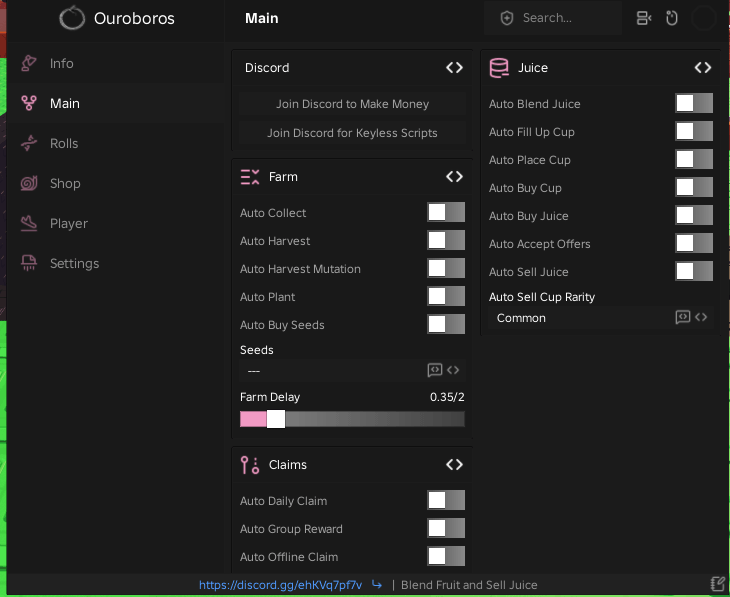Click the mouse icon in header
Viewport: 730px width, 597px height.
(x=671, y=18)
